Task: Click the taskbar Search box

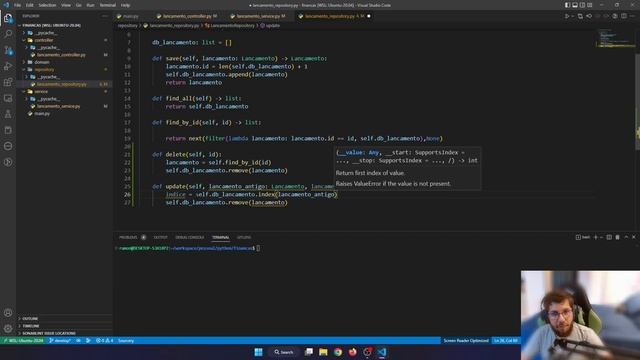Action: (x=284, y=352)
